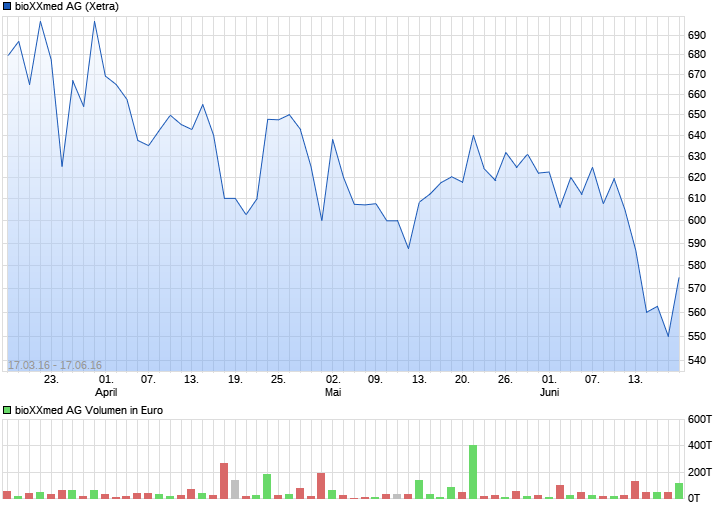This screenshot has height=508, width=726.
Task: Click the 200T volume axis label
Action: (700, 472)
